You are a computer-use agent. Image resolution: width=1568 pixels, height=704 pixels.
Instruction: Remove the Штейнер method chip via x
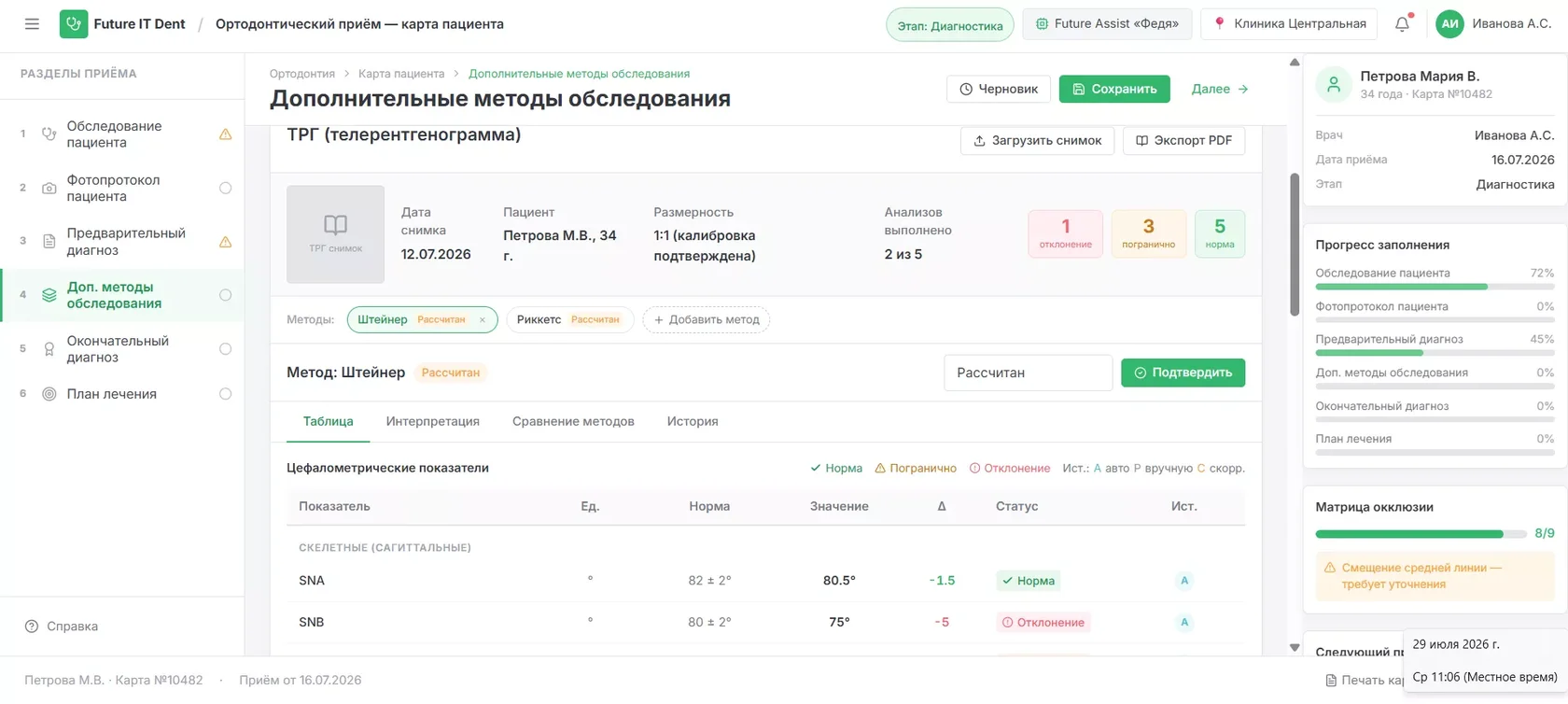pos(483,320)
